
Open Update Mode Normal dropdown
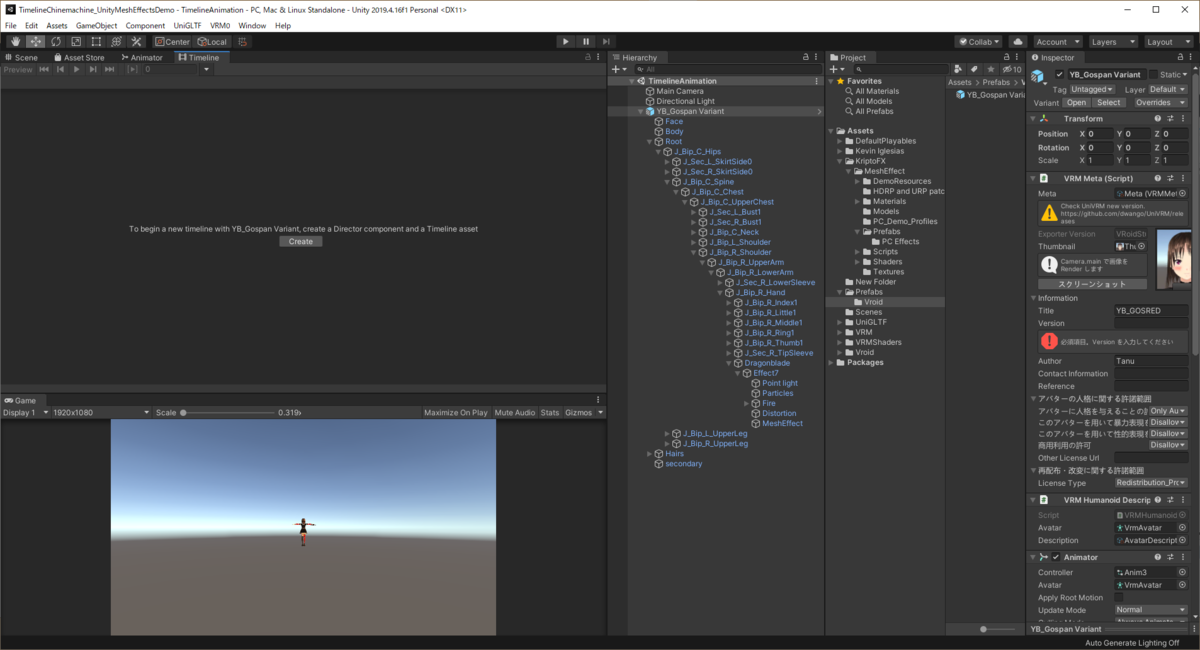[1151, 610]
